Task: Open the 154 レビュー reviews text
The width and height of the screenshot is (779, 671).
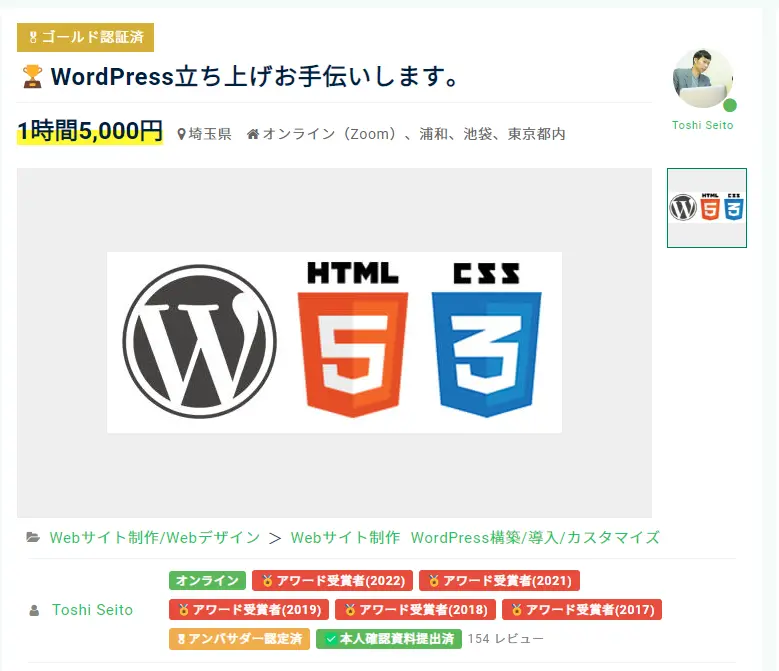Action: 505,639
